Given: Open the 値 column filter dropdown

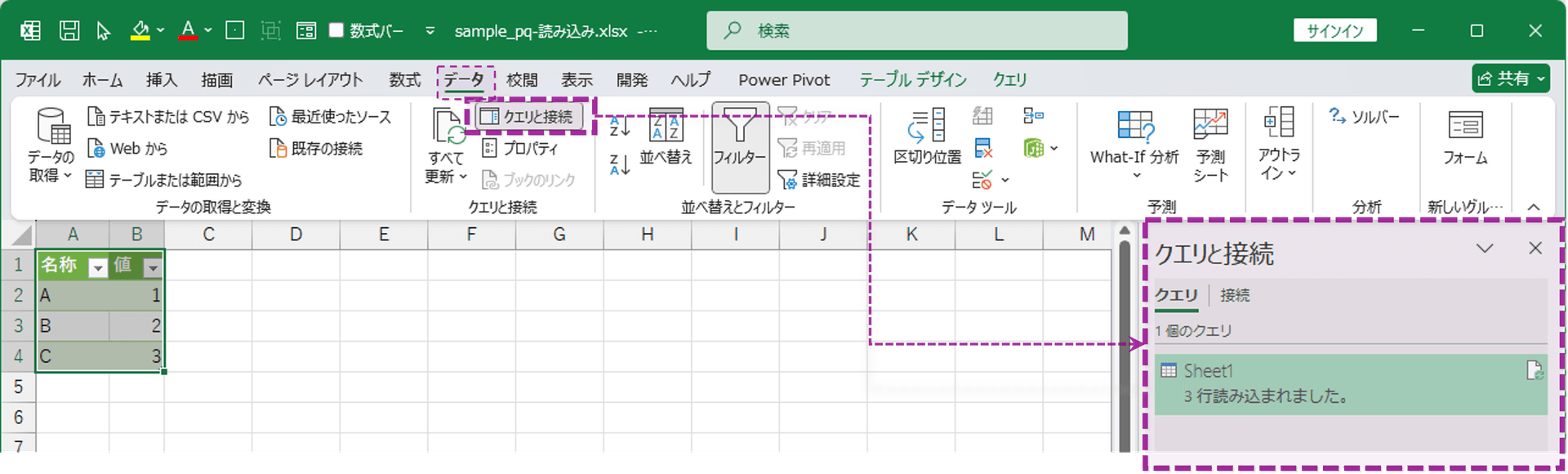Looking at the screenshot, I should [x=153, y=267].
